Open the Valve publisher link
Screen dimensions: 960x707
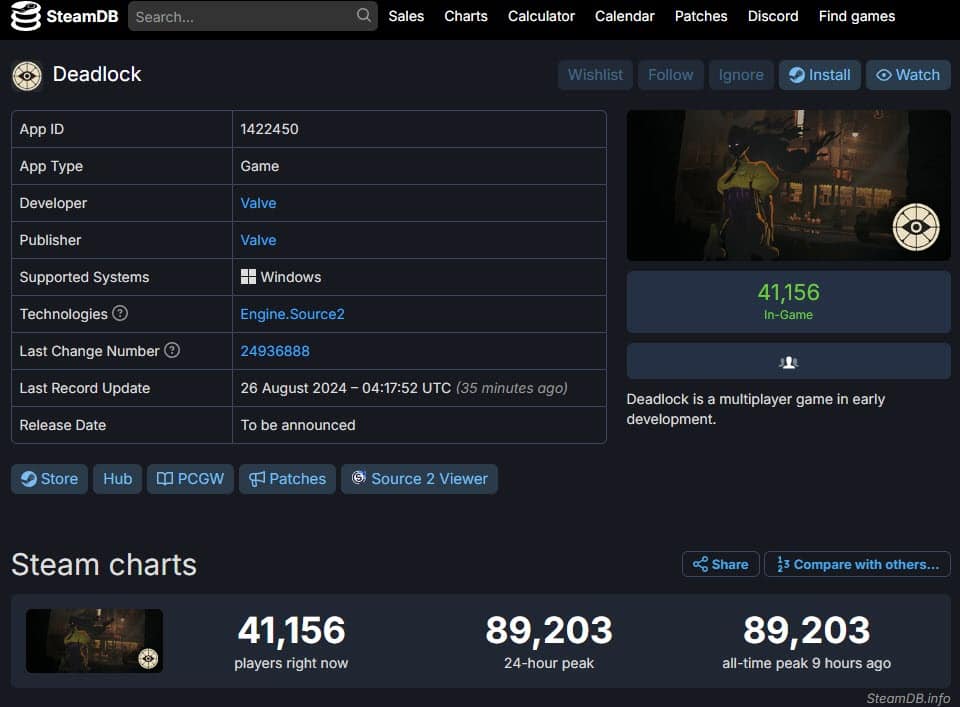[258, 240]
